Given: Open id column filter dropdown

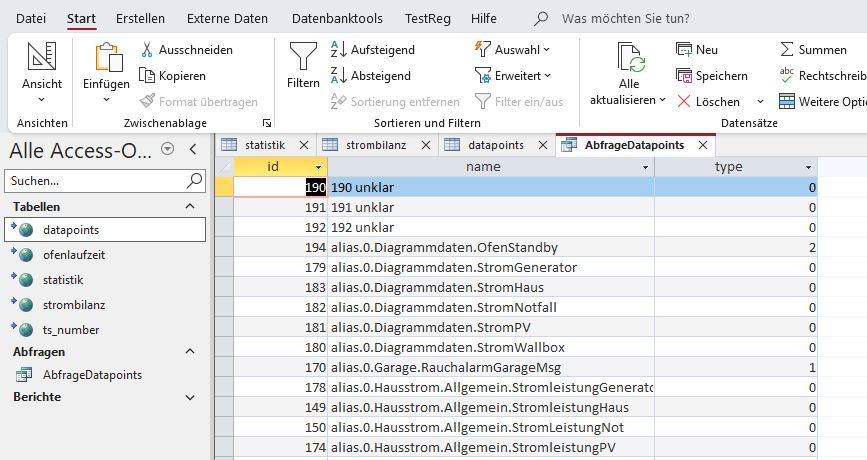Looking at the screenshot, I should click(318, 168).
